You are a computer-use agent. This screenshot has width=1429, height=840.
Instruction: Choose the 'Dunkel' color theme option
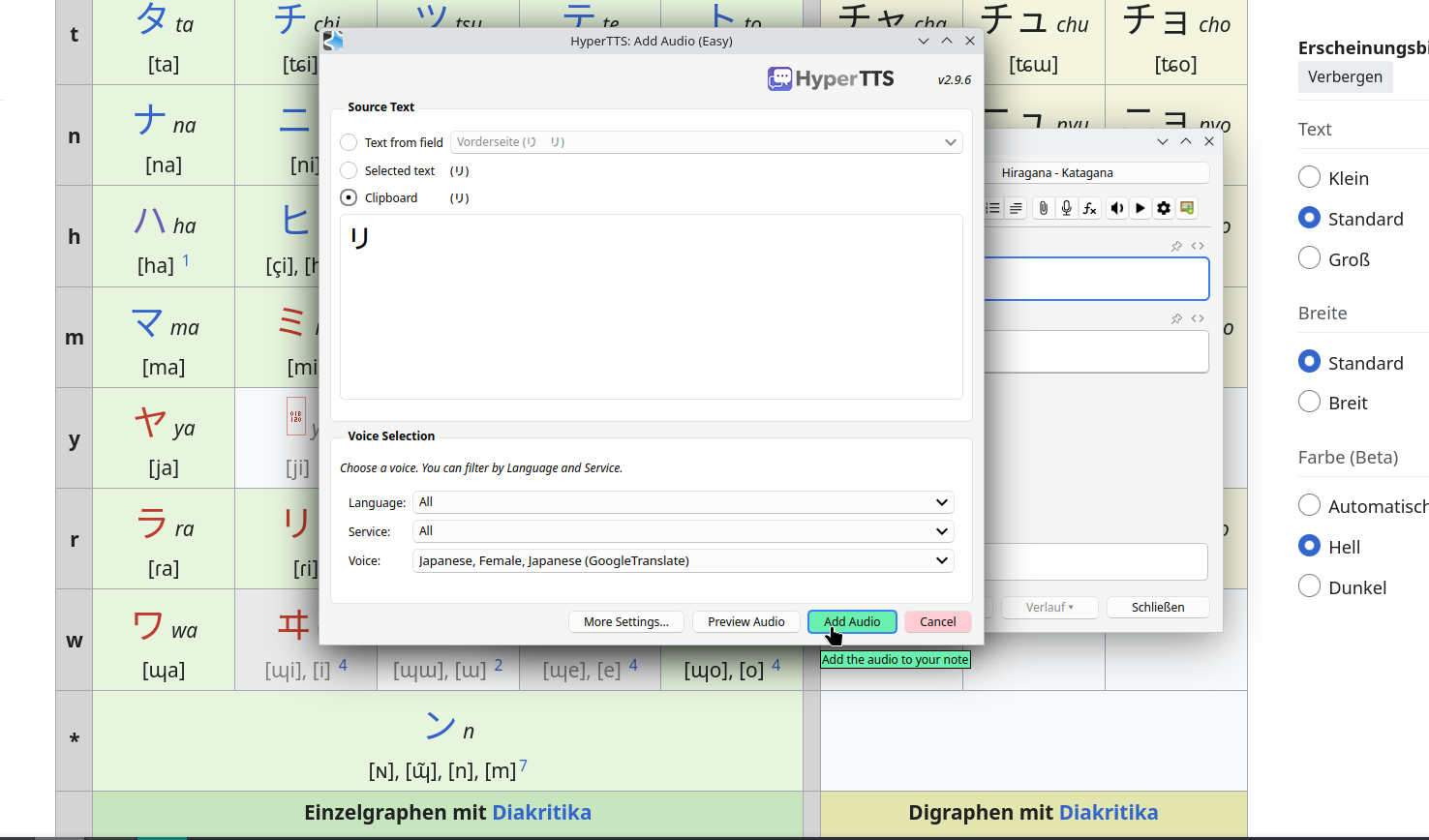click(x=1309, y=586)
